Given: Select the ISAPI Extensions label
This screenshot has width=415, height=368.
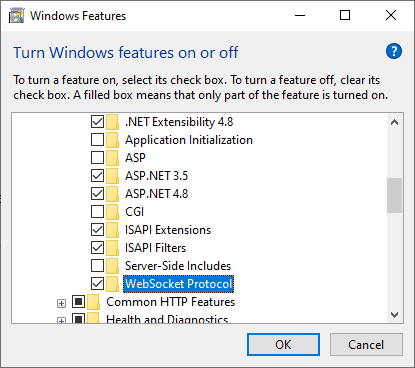Looking at the screenshot, I should coord(168,230).
